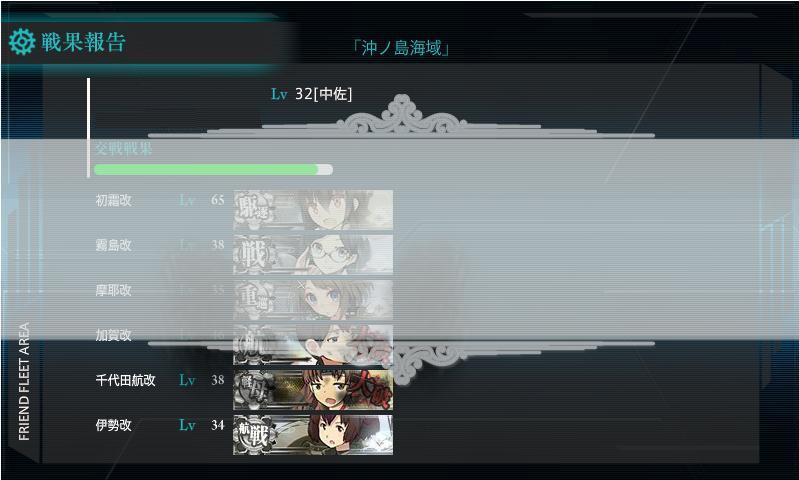Click the 戦 battleship badge on 霧島改
This screenshot has height=480, width=799.
click(253, 254)
